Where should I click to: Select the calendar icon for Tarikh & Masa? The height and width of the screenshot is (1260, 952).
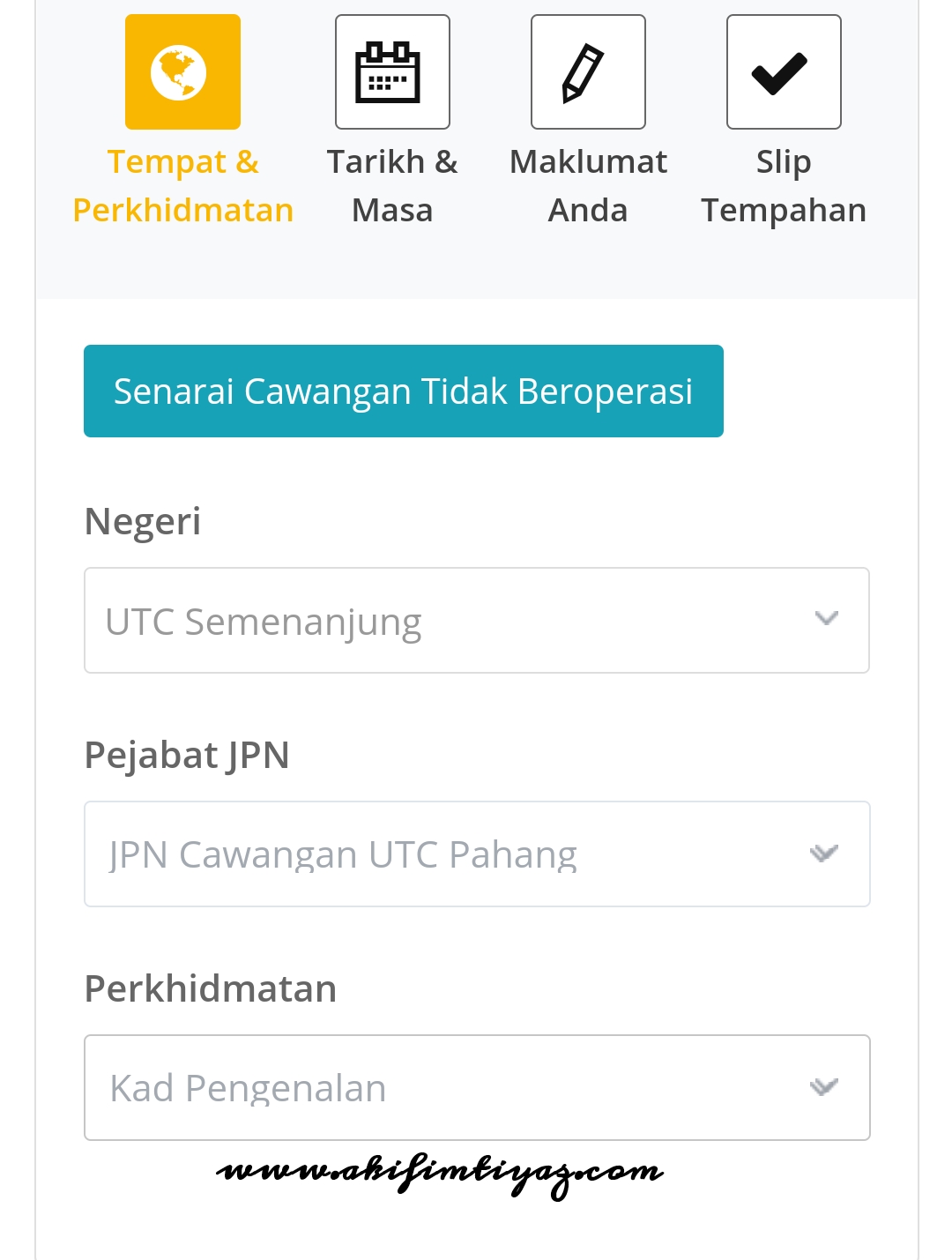391,71
